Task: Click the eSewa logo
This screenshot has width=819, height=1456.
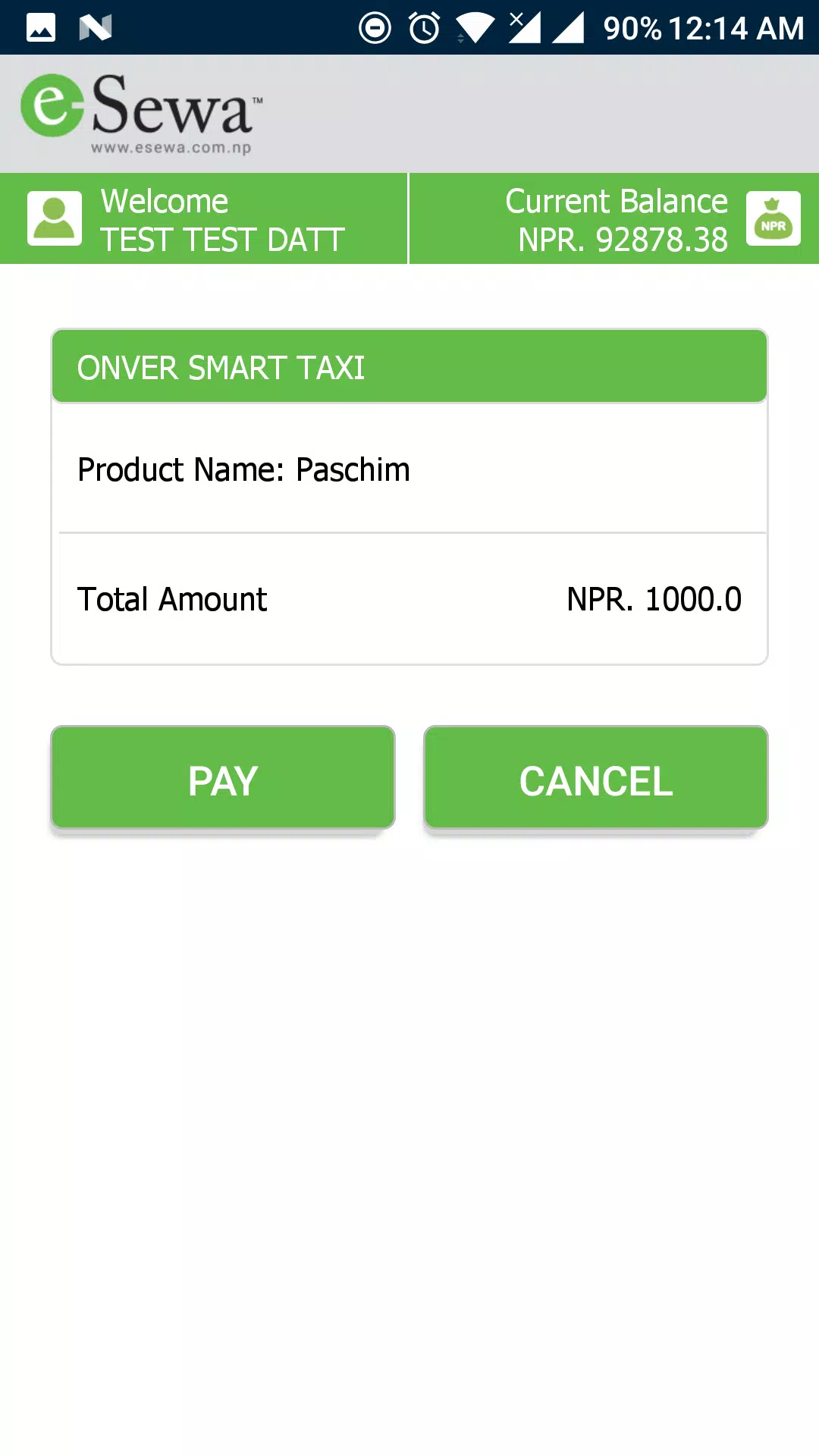Action: tap(141, 113)
